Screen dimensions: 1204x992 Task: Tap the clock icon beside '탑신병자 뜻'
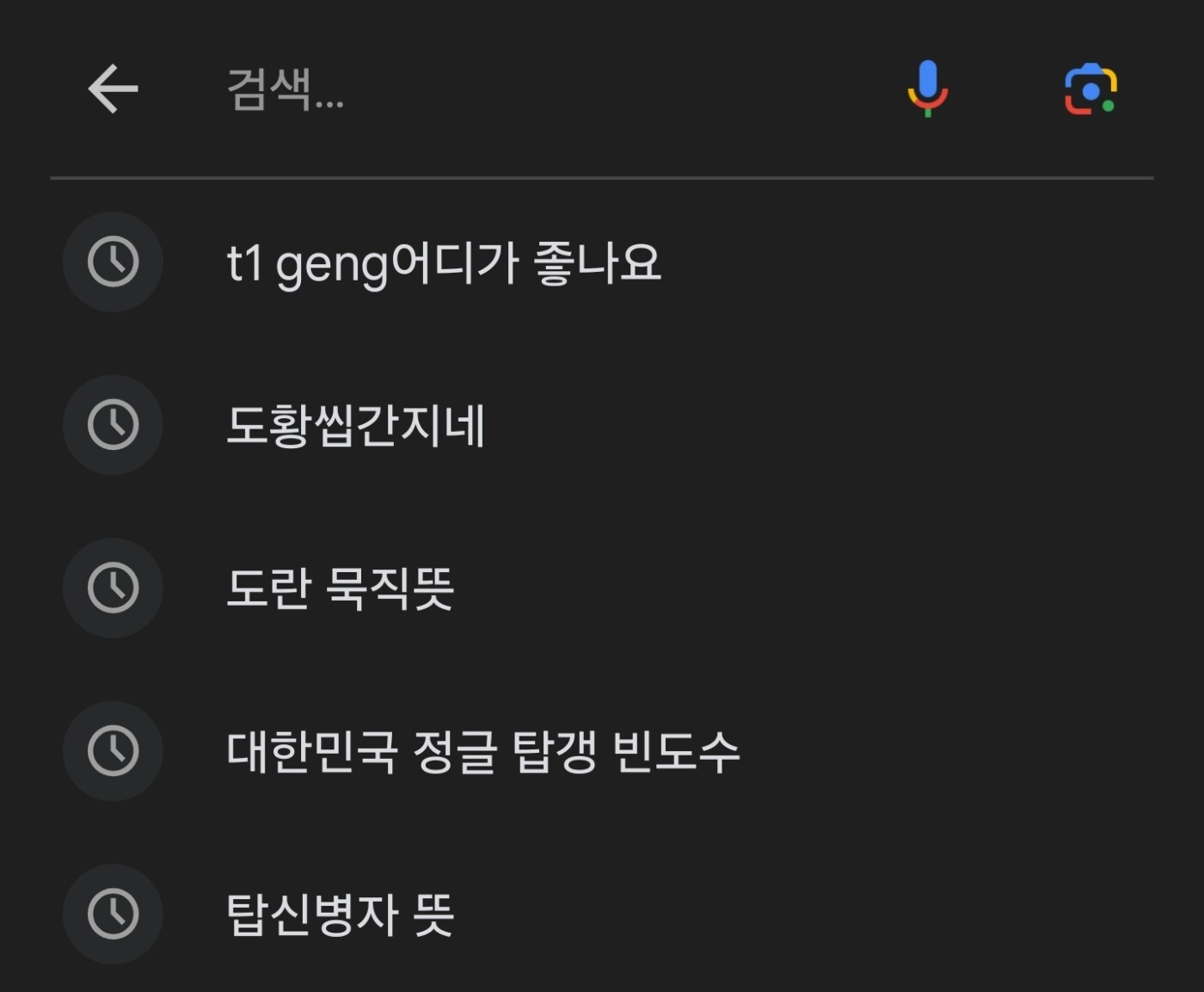(113, 914)
